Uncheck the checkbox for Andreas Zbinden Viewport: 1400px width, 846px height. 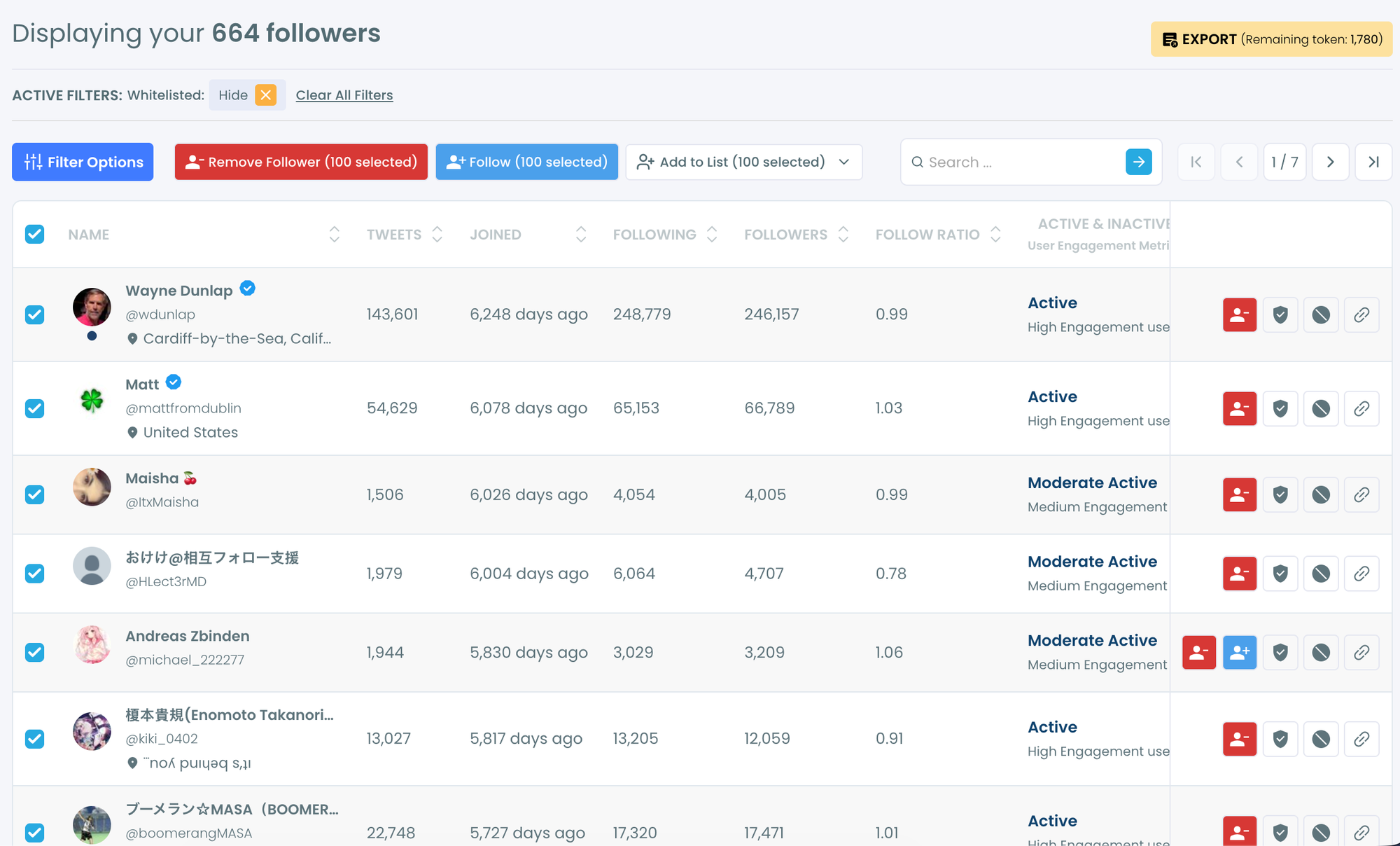pos(35,653)
